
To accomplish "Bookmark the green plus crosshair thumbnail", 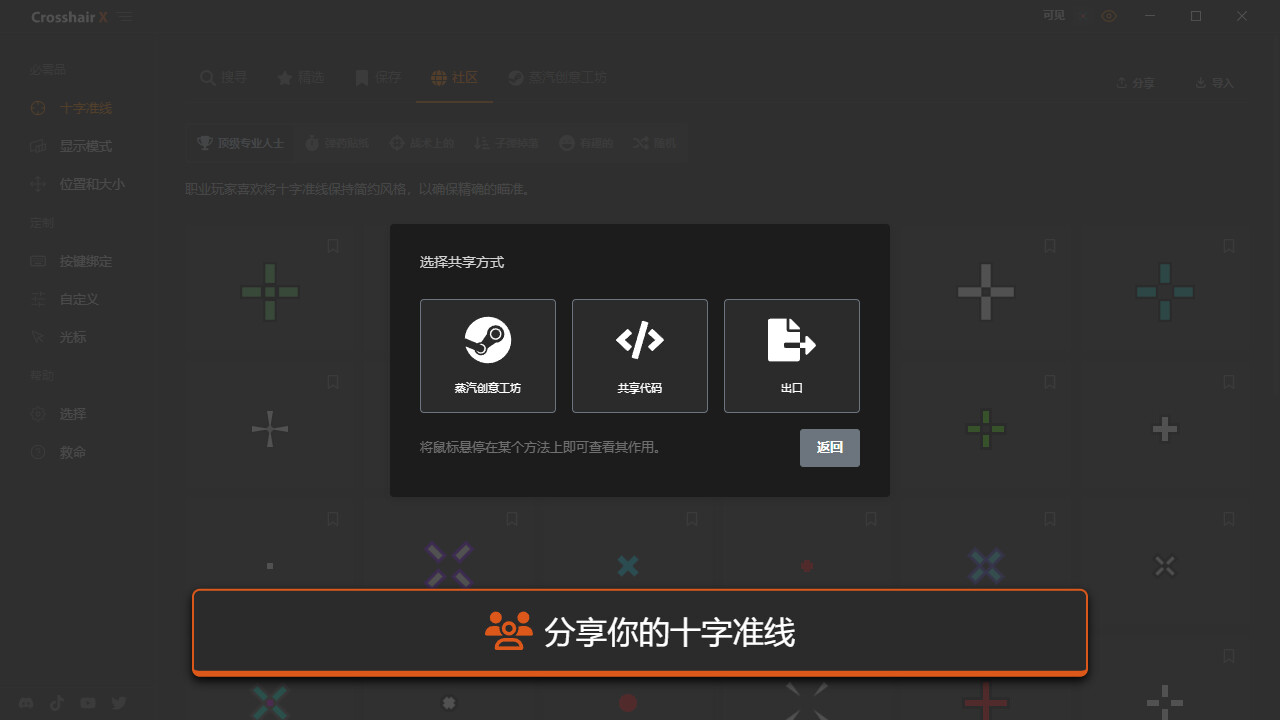I will 332,245.
